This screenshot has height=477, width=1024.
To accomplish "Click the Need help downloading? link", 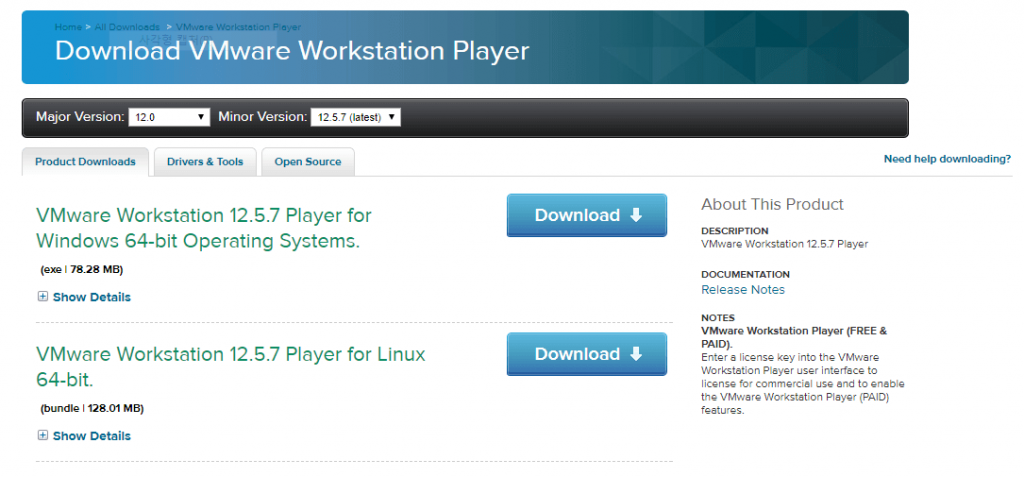I will coord(947,159).
